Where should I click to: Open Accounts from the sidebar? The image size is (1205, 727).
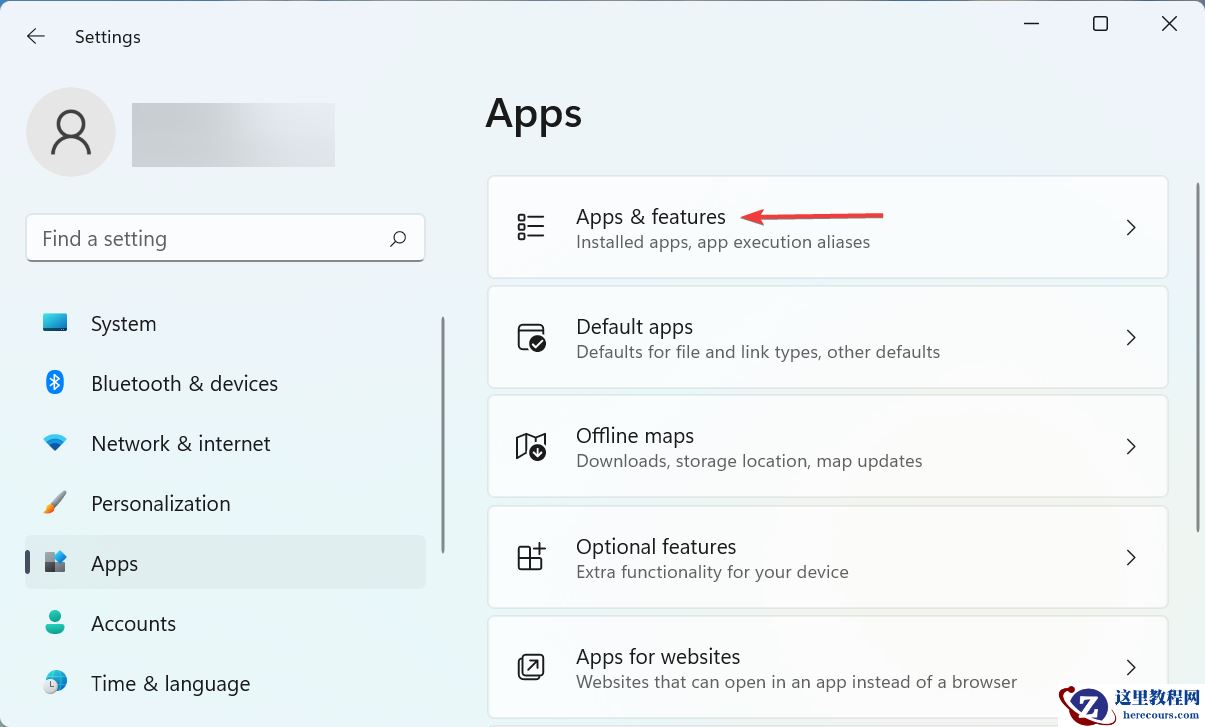[133, 624]
